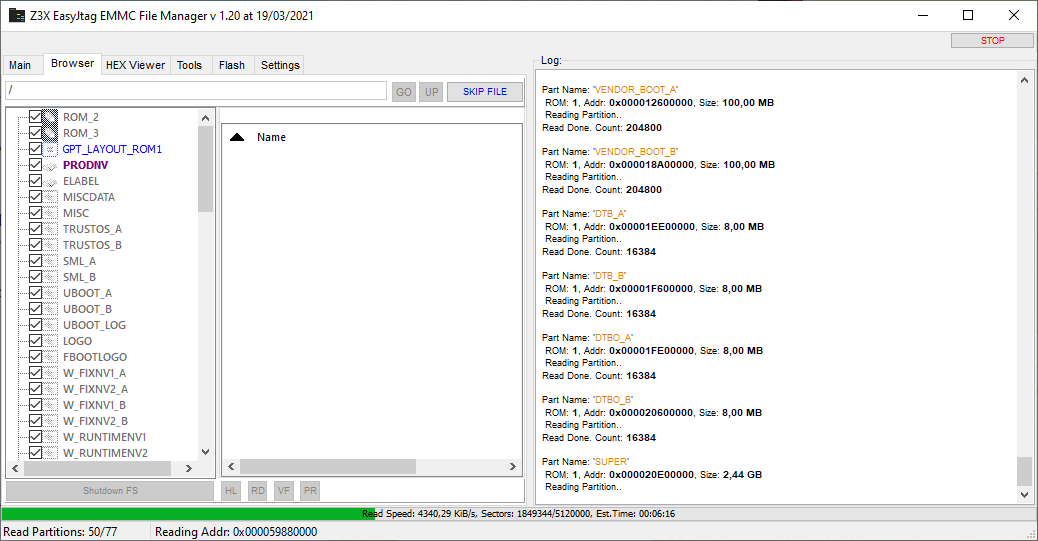The height and width of the screenshot is (541, 1038).
Task: Click the FBOOTLOGO partition icon
Action: [x=50, y=357]
